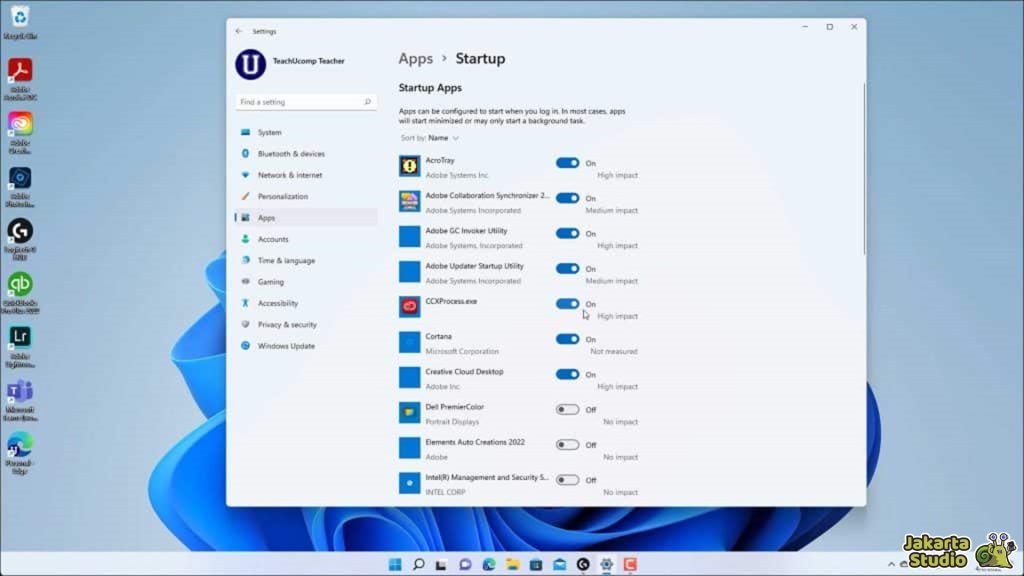The image size is (1024, 576).
Task: Select Apps in the sidebar
Action: coord(306,218)
